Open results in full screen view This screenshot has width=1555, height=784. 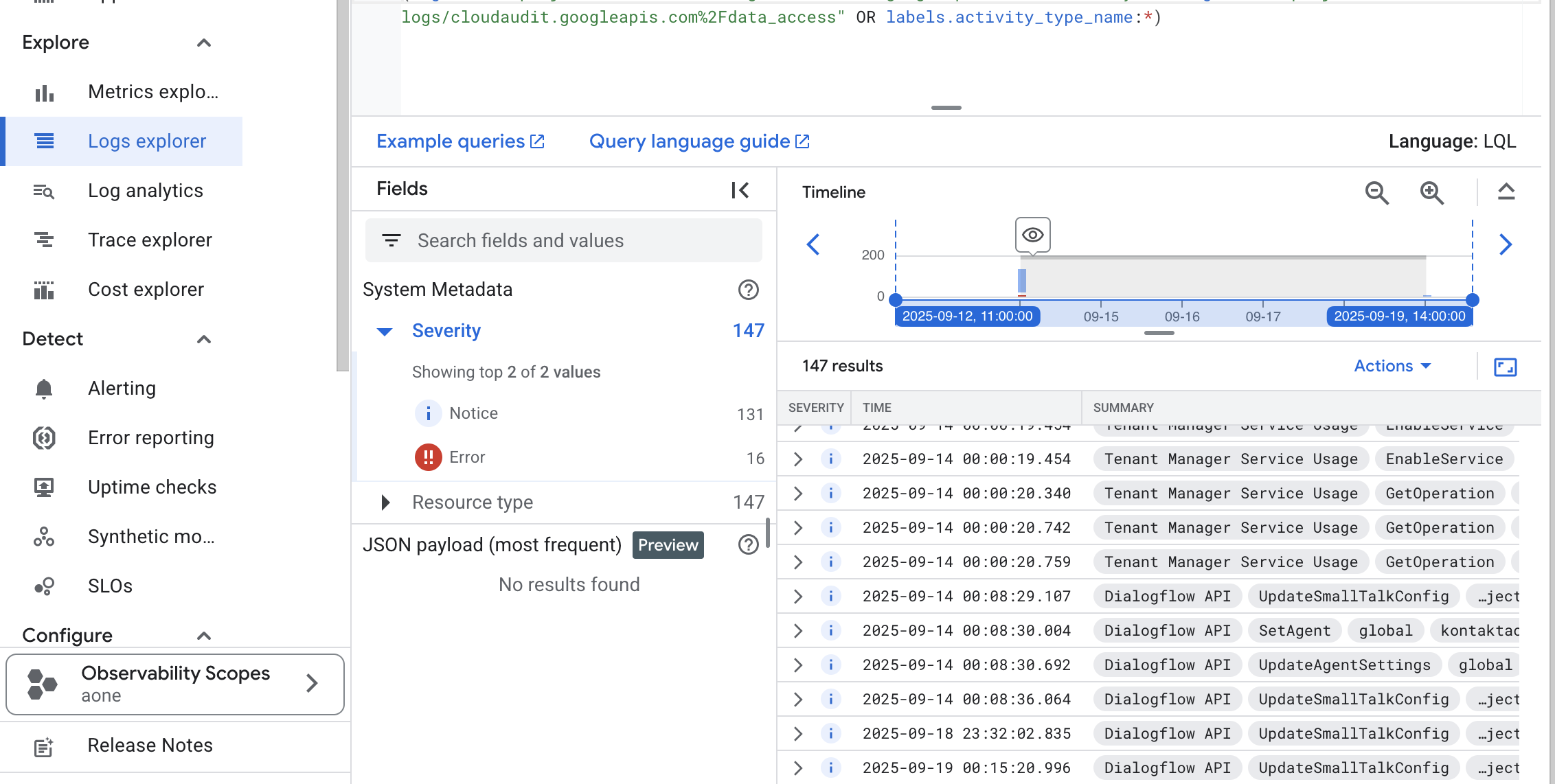[1505, 367]
